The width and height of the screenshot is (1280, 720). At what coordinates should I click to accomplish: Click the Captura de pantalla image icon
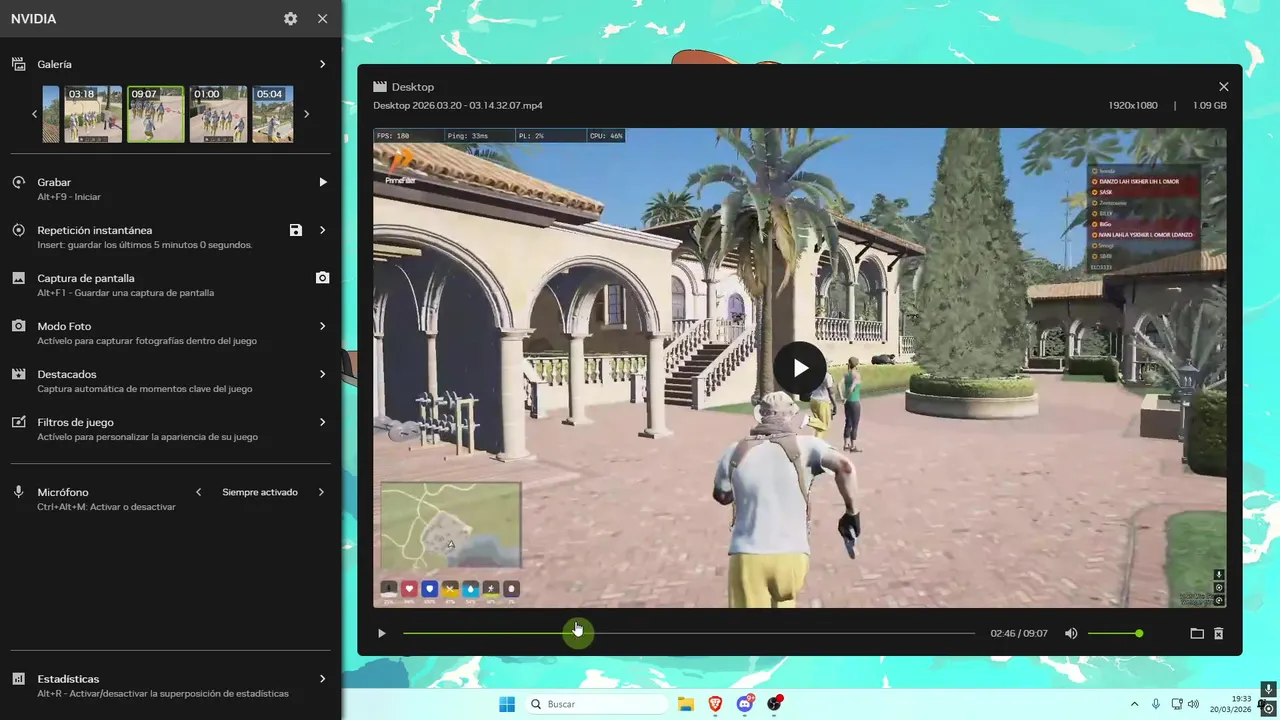click(18, 278)
